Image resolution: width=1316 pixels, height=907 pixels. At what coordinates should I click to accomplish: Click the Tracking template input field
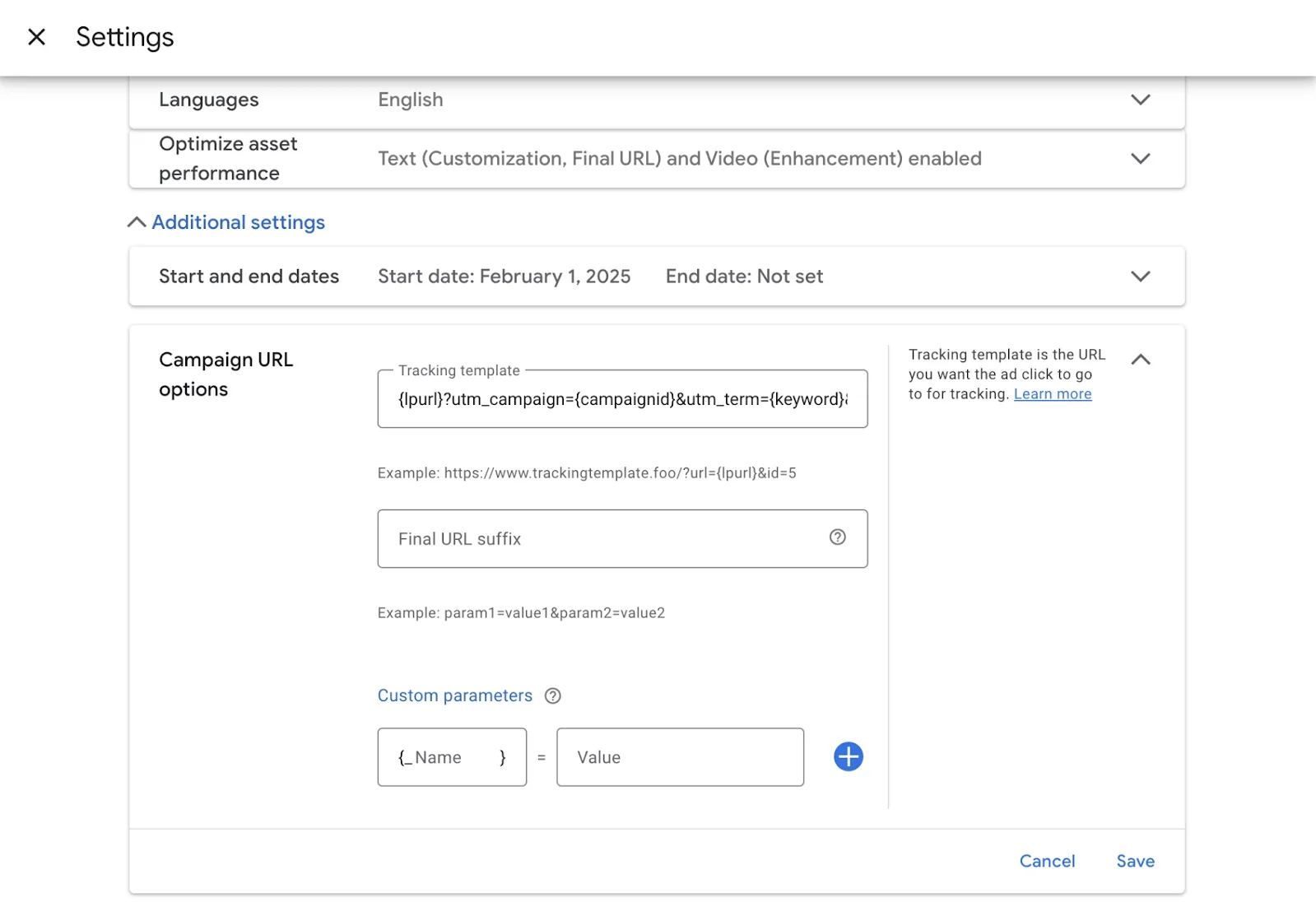pos(622,399)
